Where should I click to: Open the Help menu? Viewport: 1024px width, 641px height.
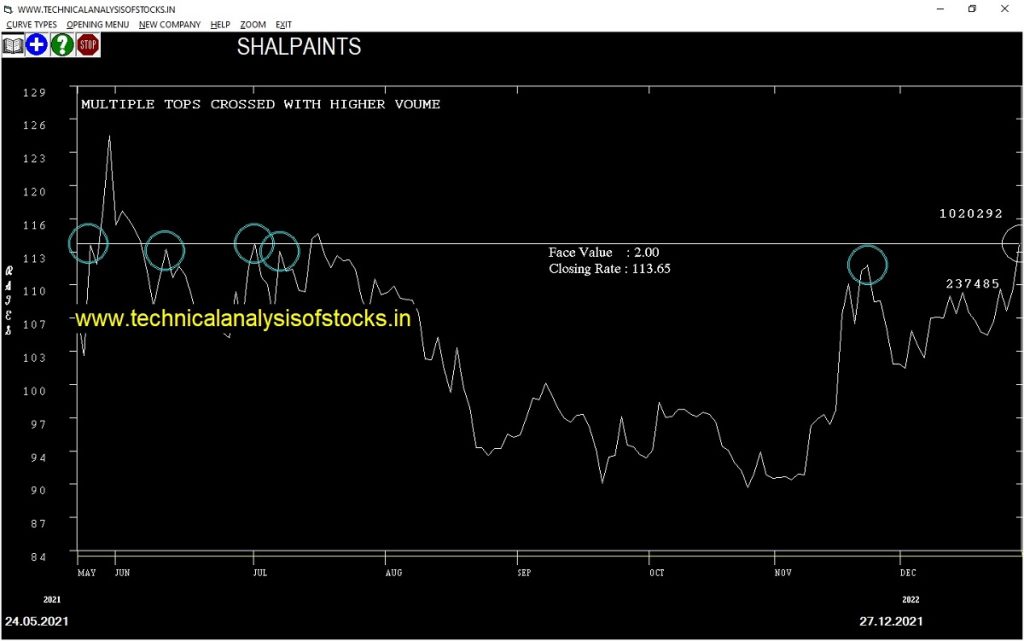[x=221, y=24]
